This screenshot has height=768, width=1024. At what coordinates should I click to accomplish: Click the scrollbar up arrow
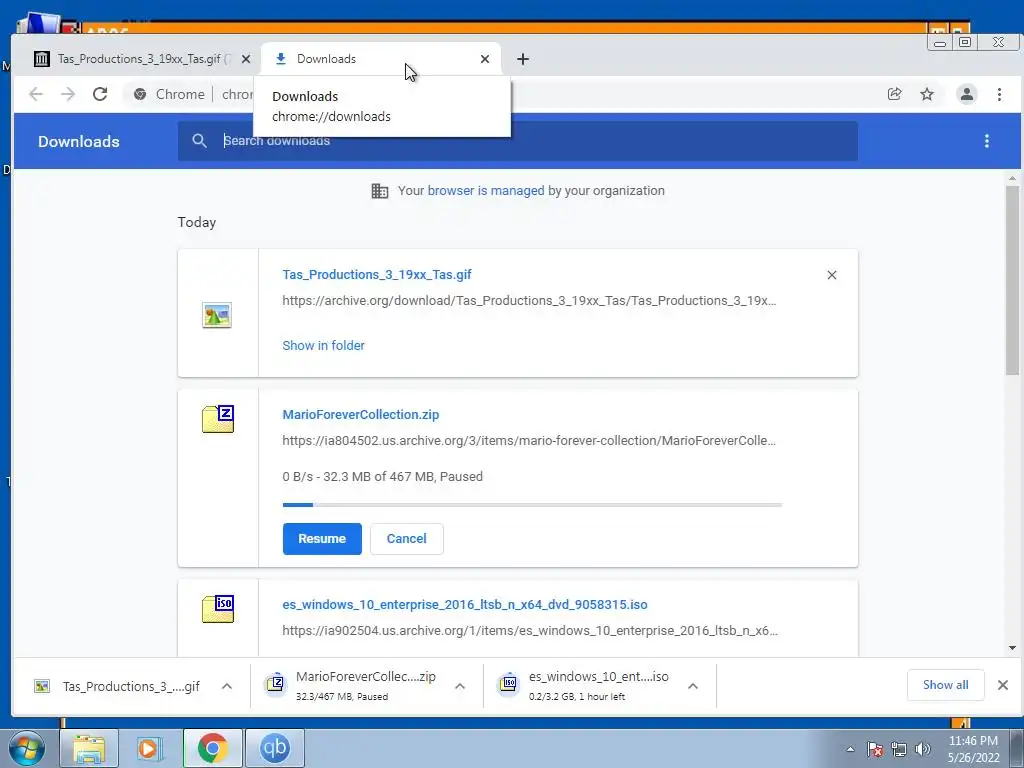click(1012, 178)
